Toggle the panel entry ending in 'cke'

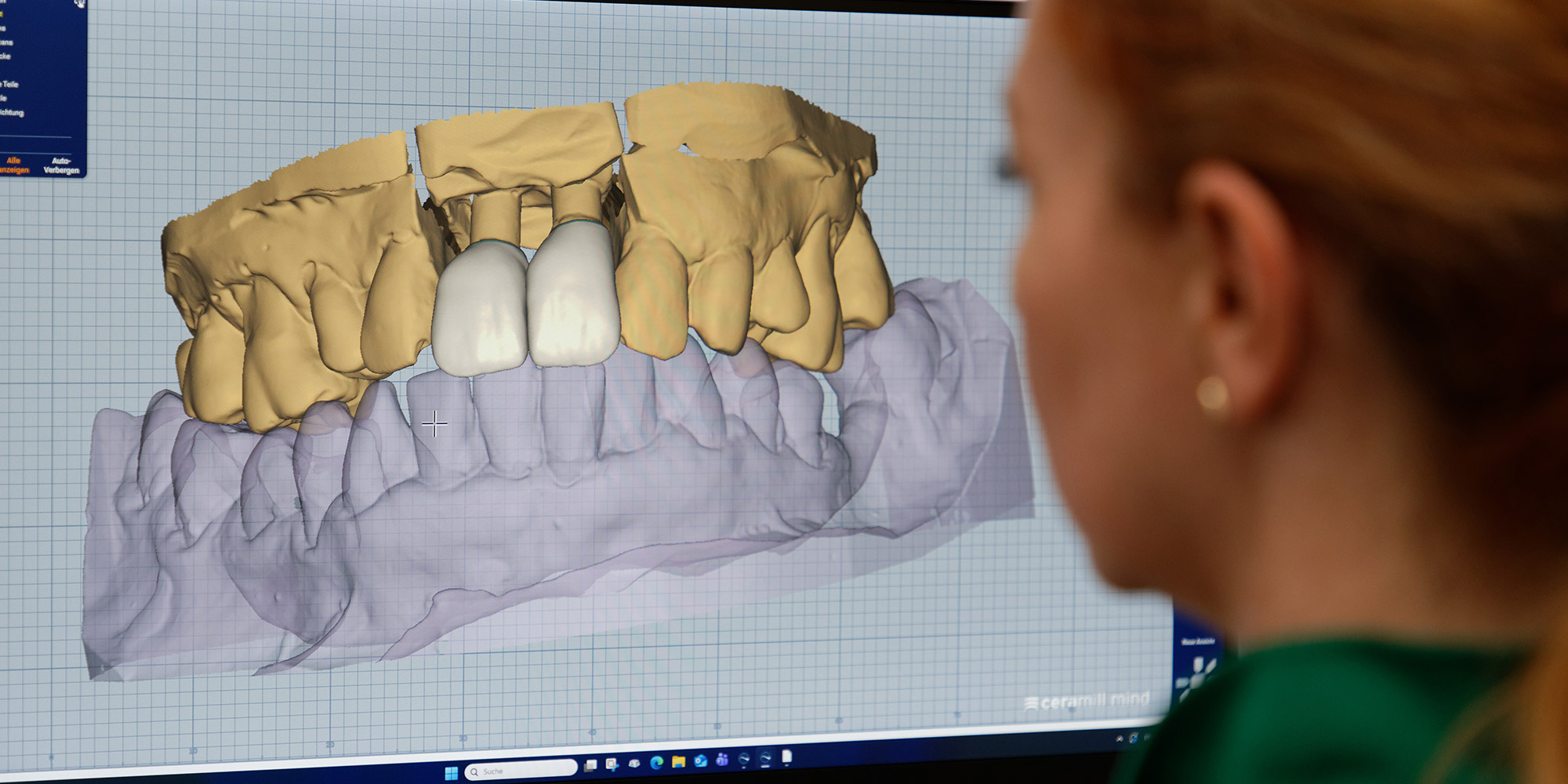pyautogui.click(x=5, y=56)
